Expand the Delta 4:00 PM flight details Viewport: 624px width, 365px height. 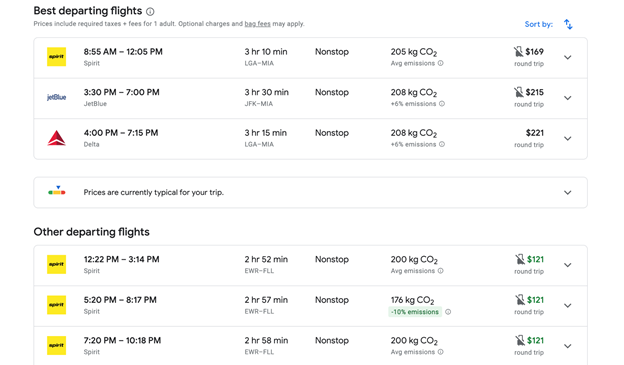tap(568, 139)
